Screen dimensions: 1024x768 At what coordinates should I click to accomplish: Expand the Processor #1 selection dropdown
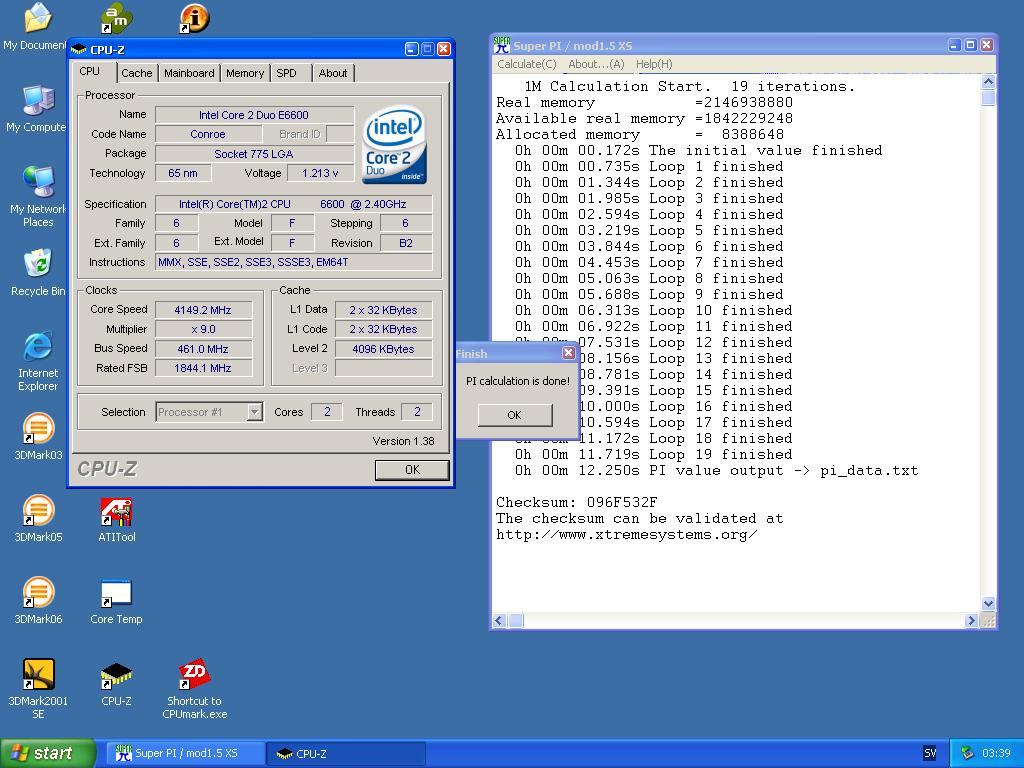255,412
